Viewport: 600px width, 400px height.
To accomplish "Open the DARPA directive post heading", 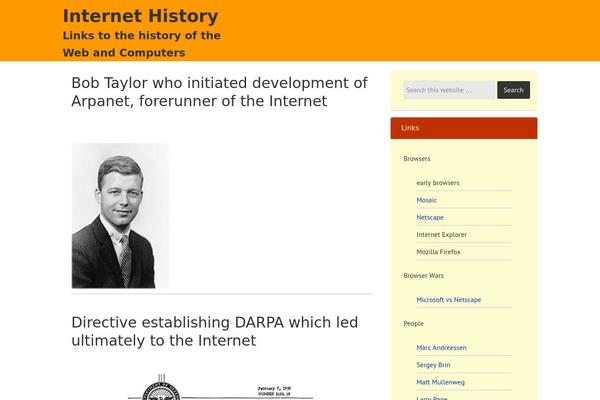I will point(214,331).
